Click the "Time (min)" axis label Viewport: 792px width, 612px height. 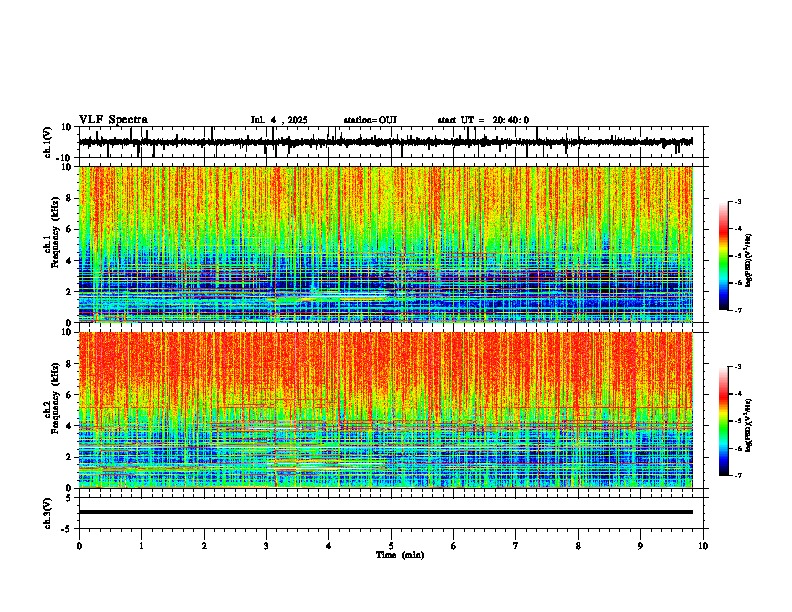coord(400,555)
